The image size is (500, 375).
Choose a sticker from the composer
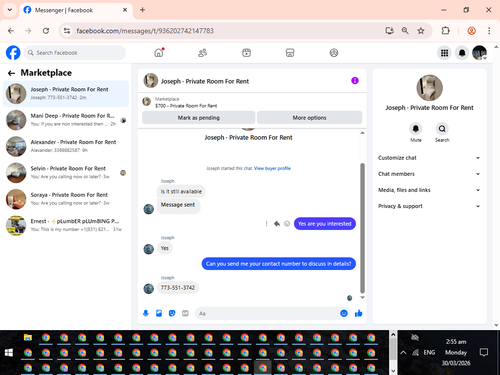click(x=172, y=313)
